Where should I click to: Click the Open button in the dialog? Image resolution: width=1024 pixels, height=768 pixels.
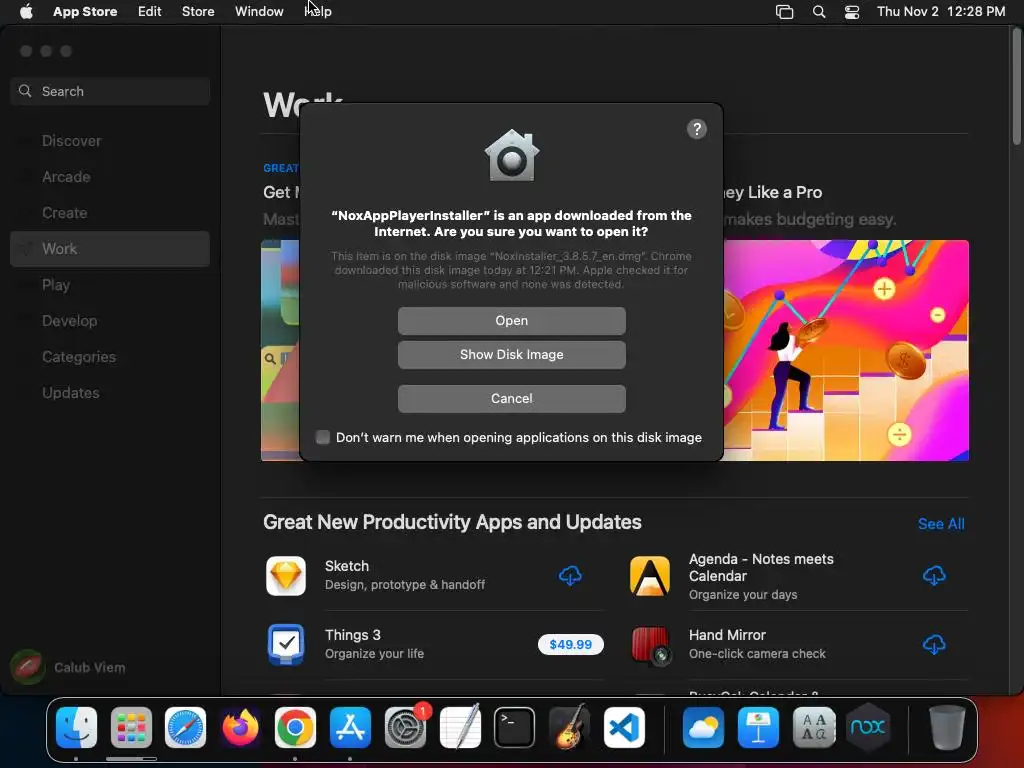pos(511,321)
